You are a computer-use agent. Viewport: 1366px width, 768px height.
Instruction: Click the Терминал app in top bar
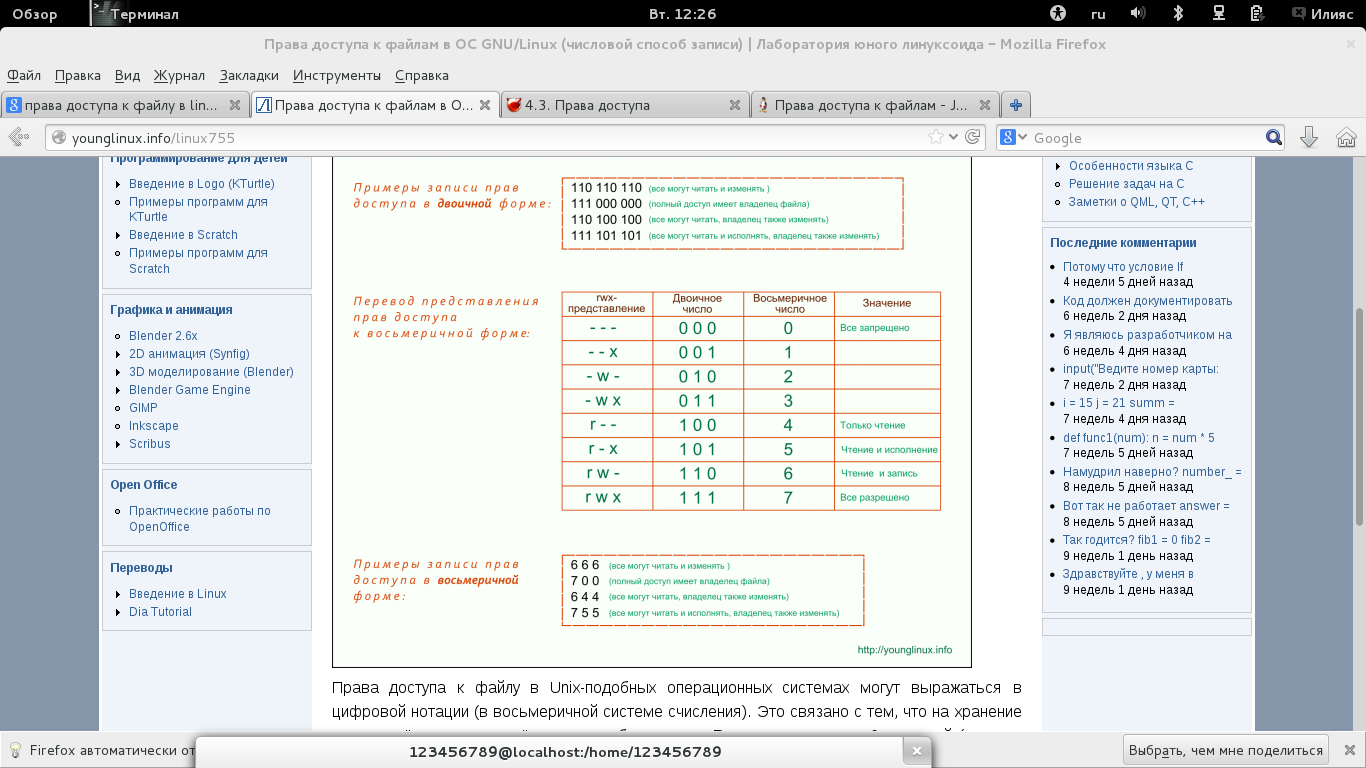click(135, 14)
